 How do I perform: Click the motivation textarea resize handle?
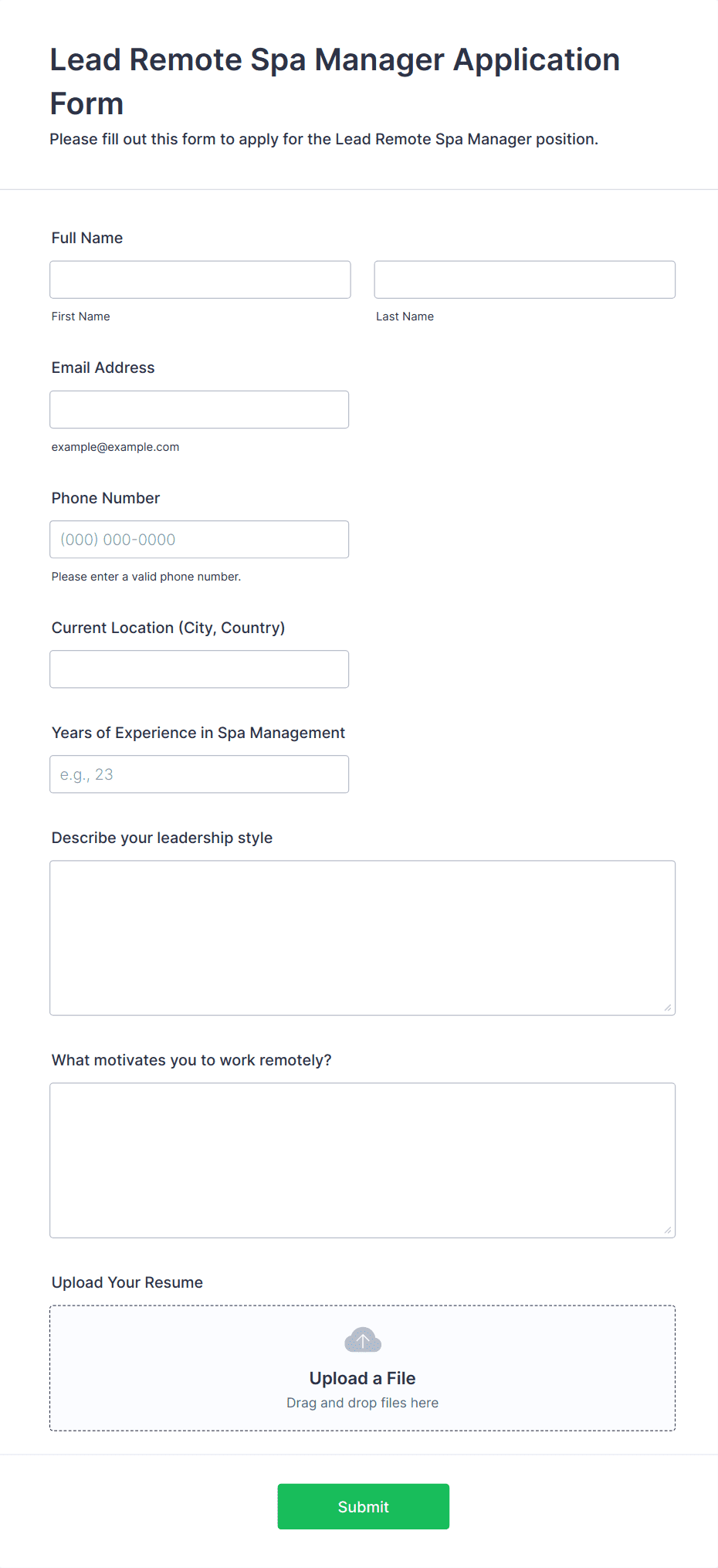pos(668,1230)
